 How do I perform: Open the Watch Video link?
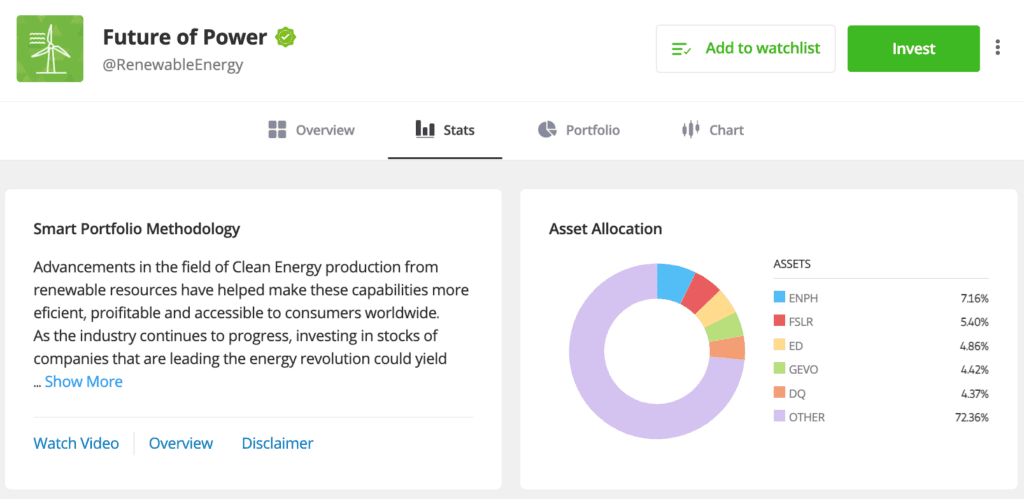click(76, 443)
